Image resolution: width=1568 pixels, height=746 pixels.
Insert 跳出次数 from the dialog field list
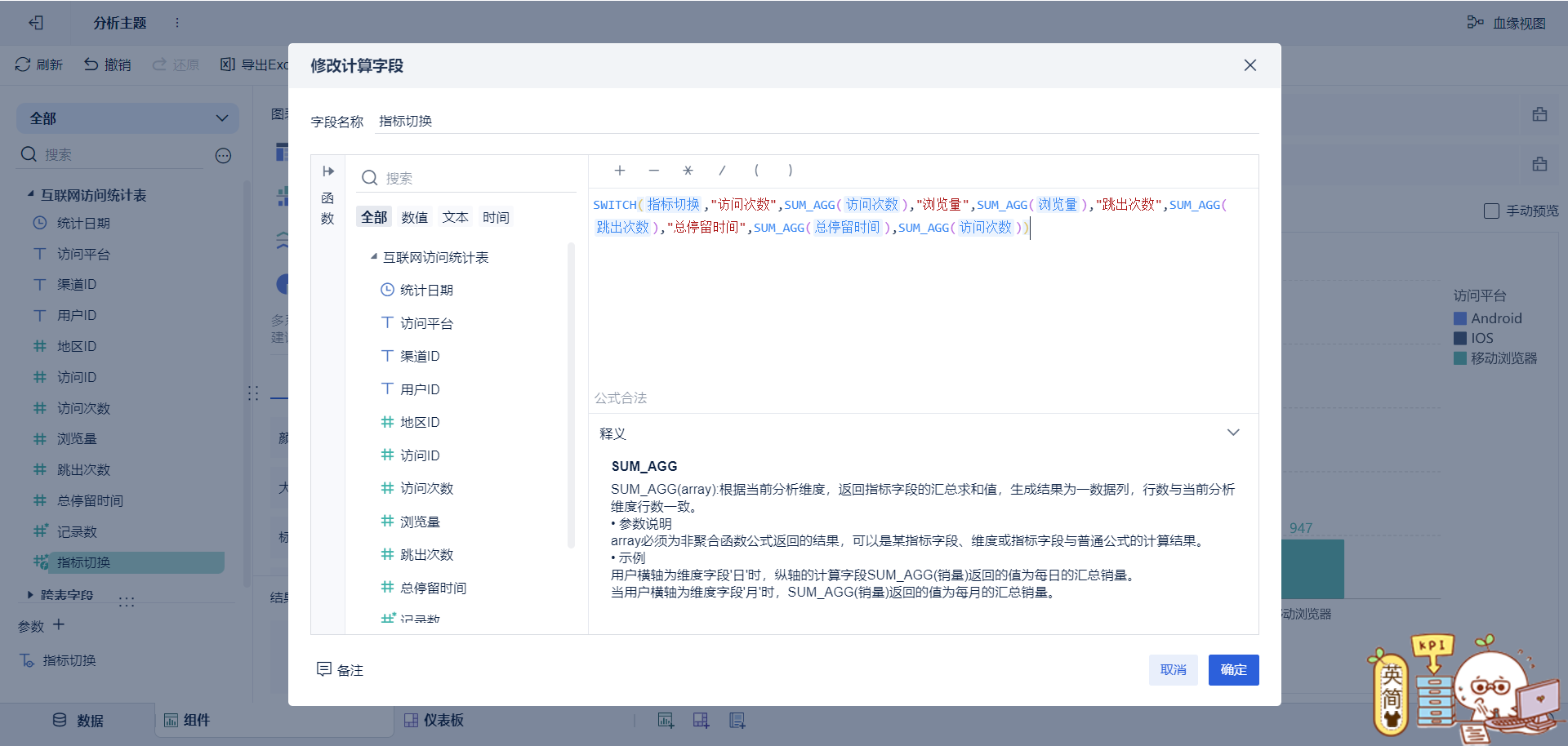pyautogui.click(x=426, y=554)
